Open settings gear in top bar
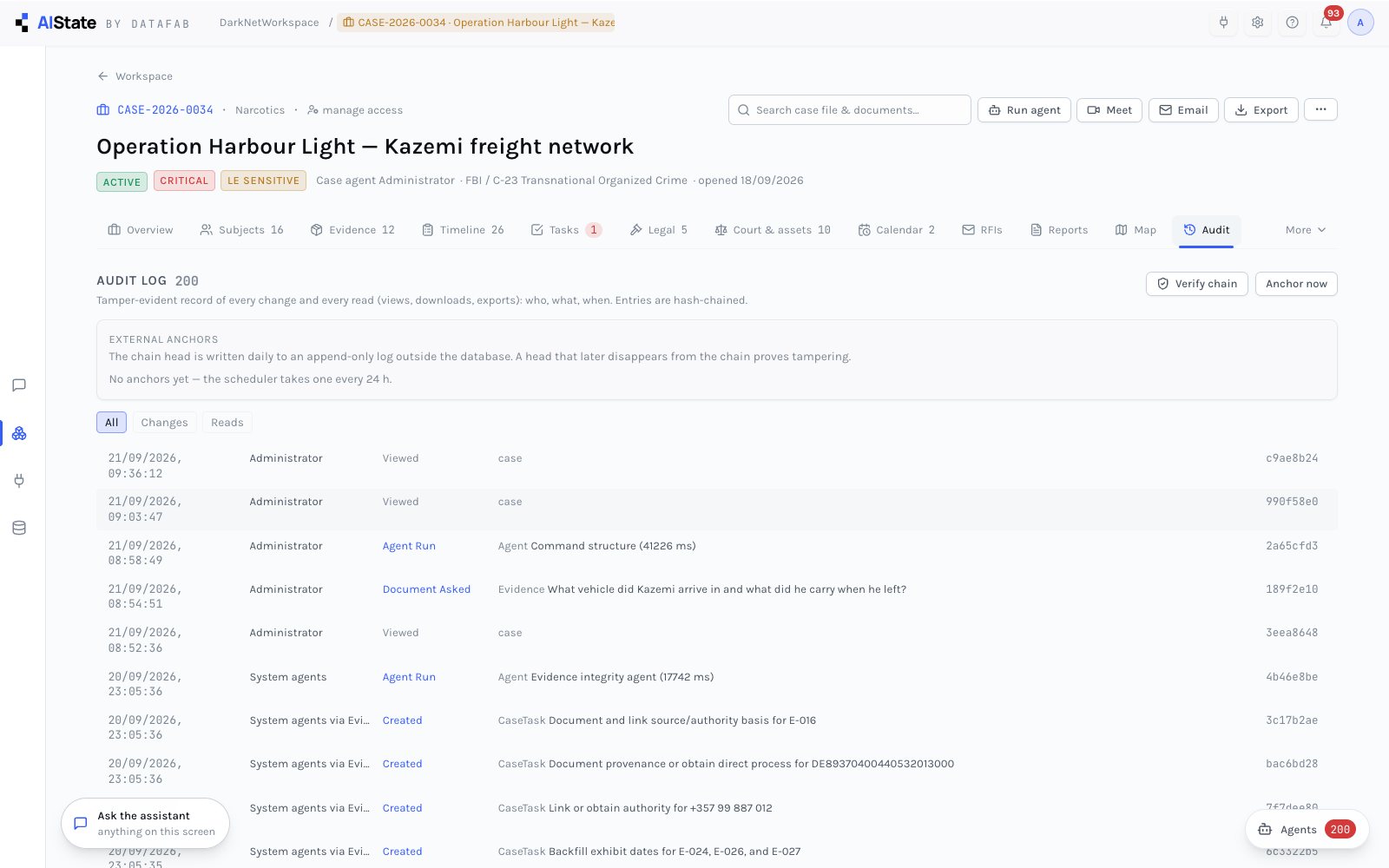Viewport: 1389px width, 868px height. click(x=1258, y=23)
